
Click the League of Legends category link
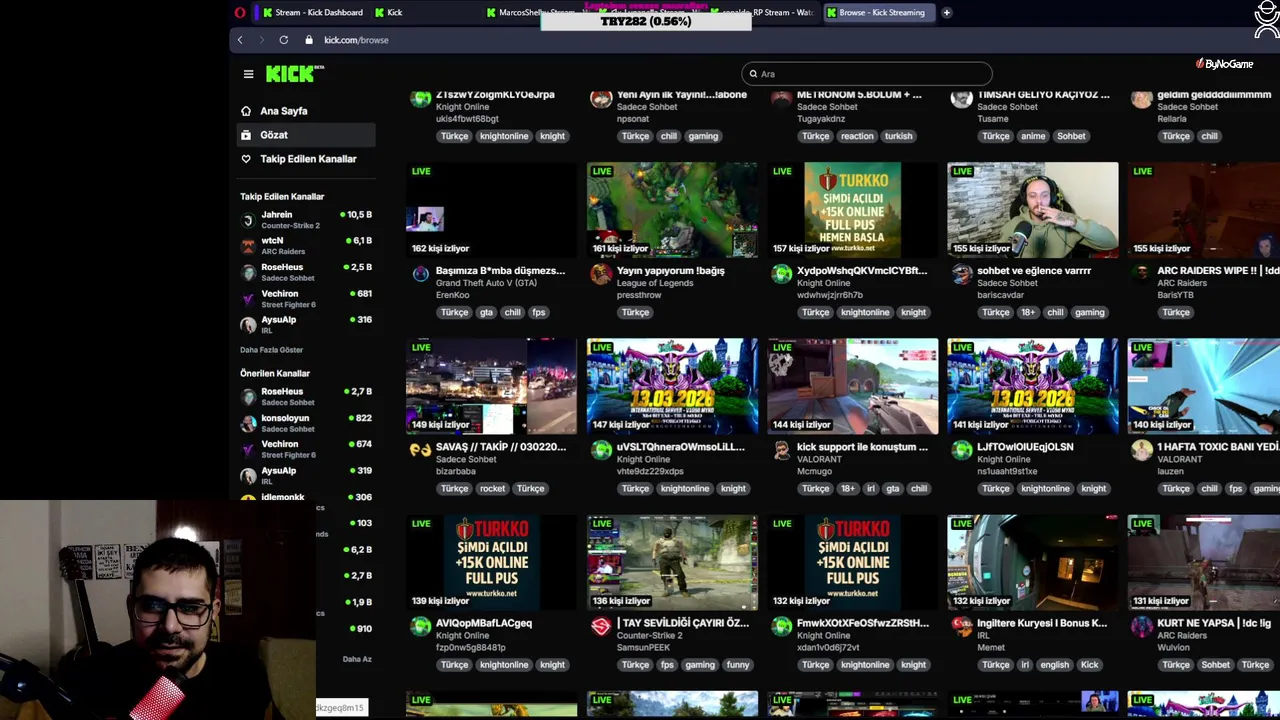[655, 283]
